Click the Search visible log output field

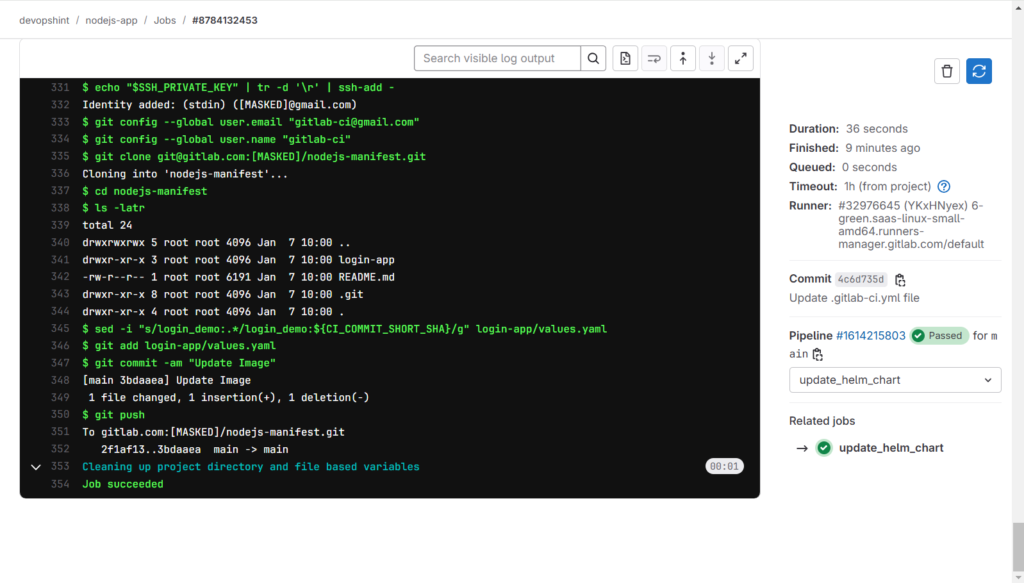click(497, 58)
